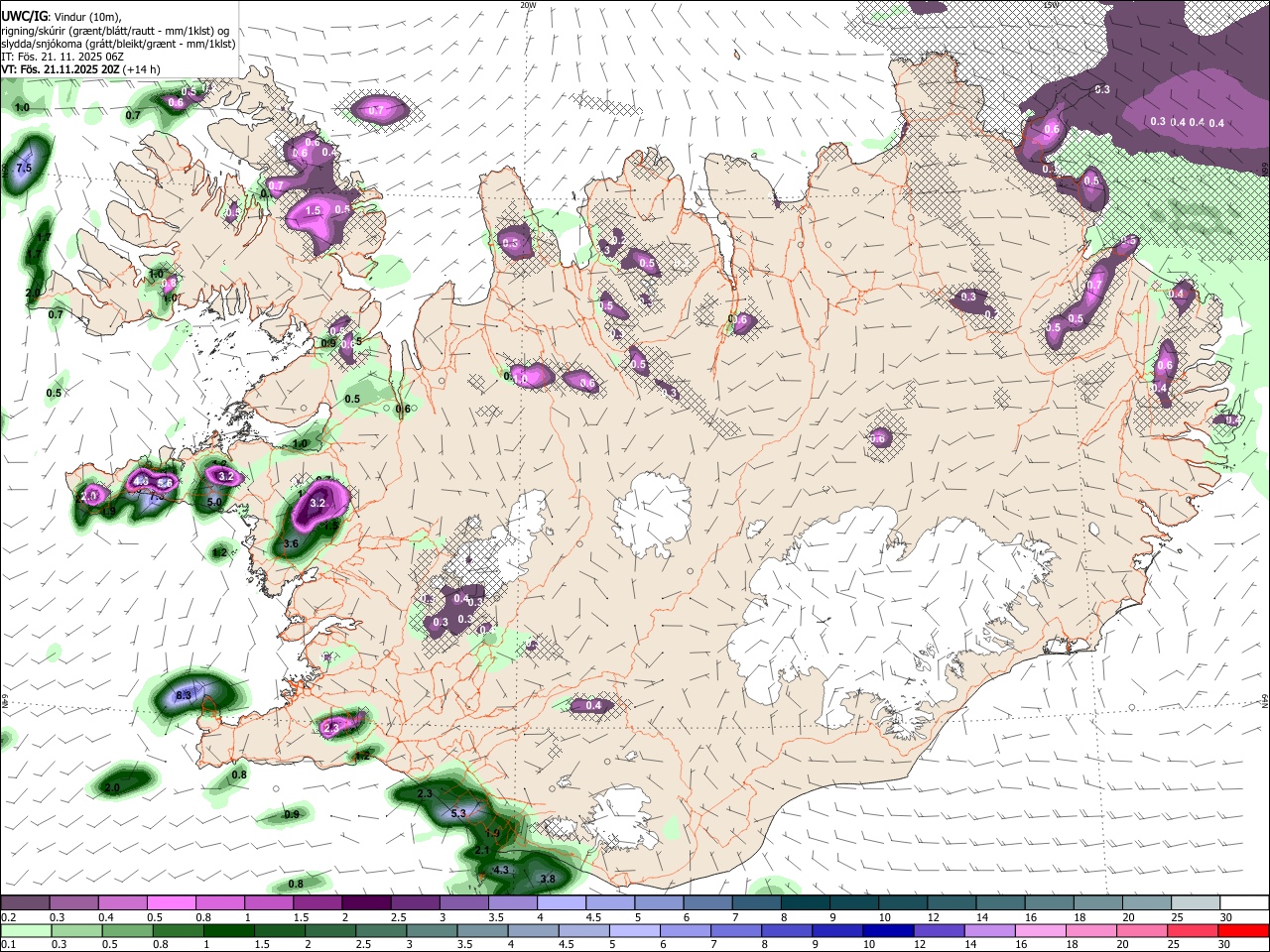Click the pure red 30 rain scale swatch

click(x=1242, y=930)
